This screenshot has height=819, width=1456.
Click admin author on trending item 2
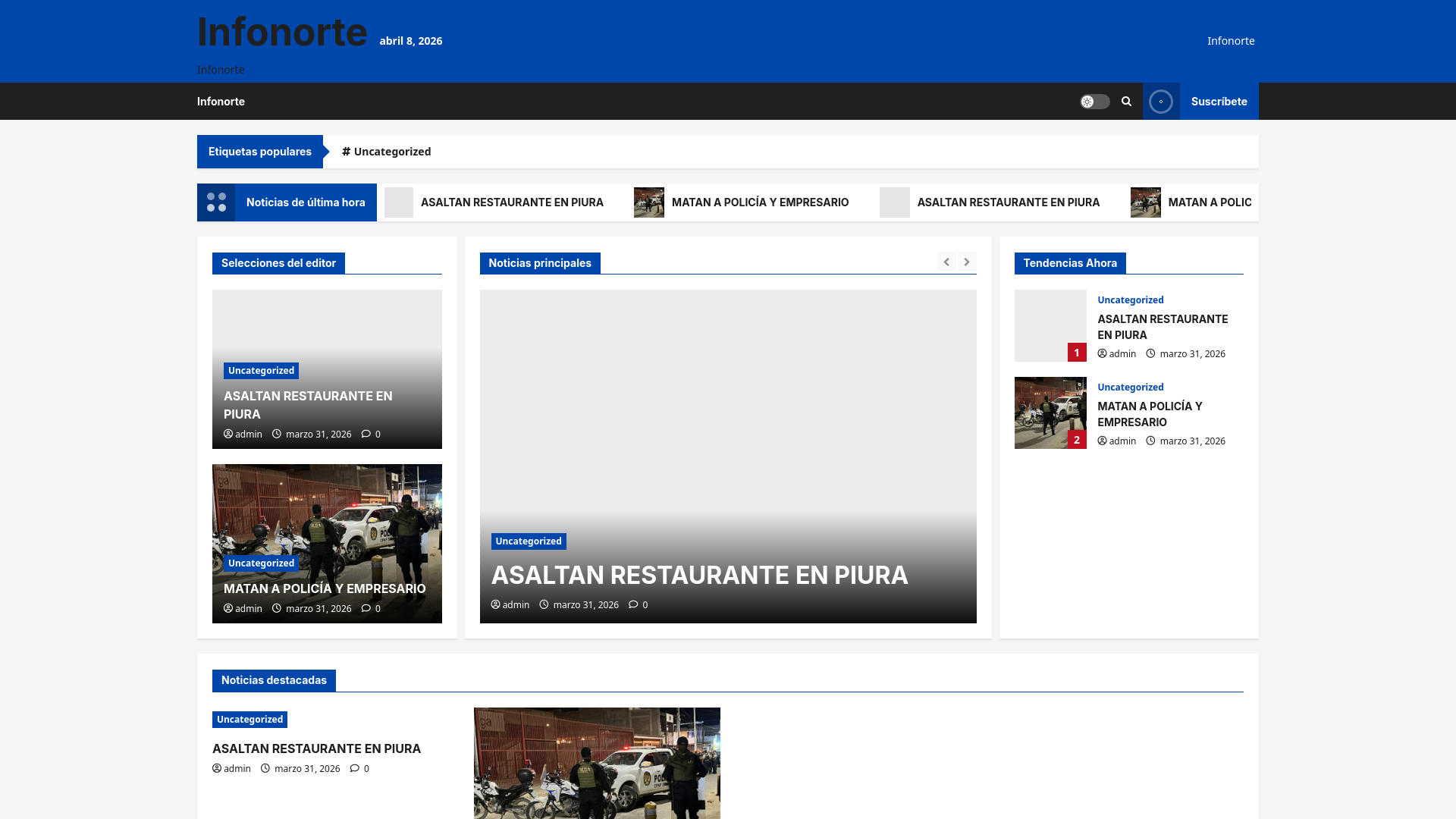pos(1117,441)
